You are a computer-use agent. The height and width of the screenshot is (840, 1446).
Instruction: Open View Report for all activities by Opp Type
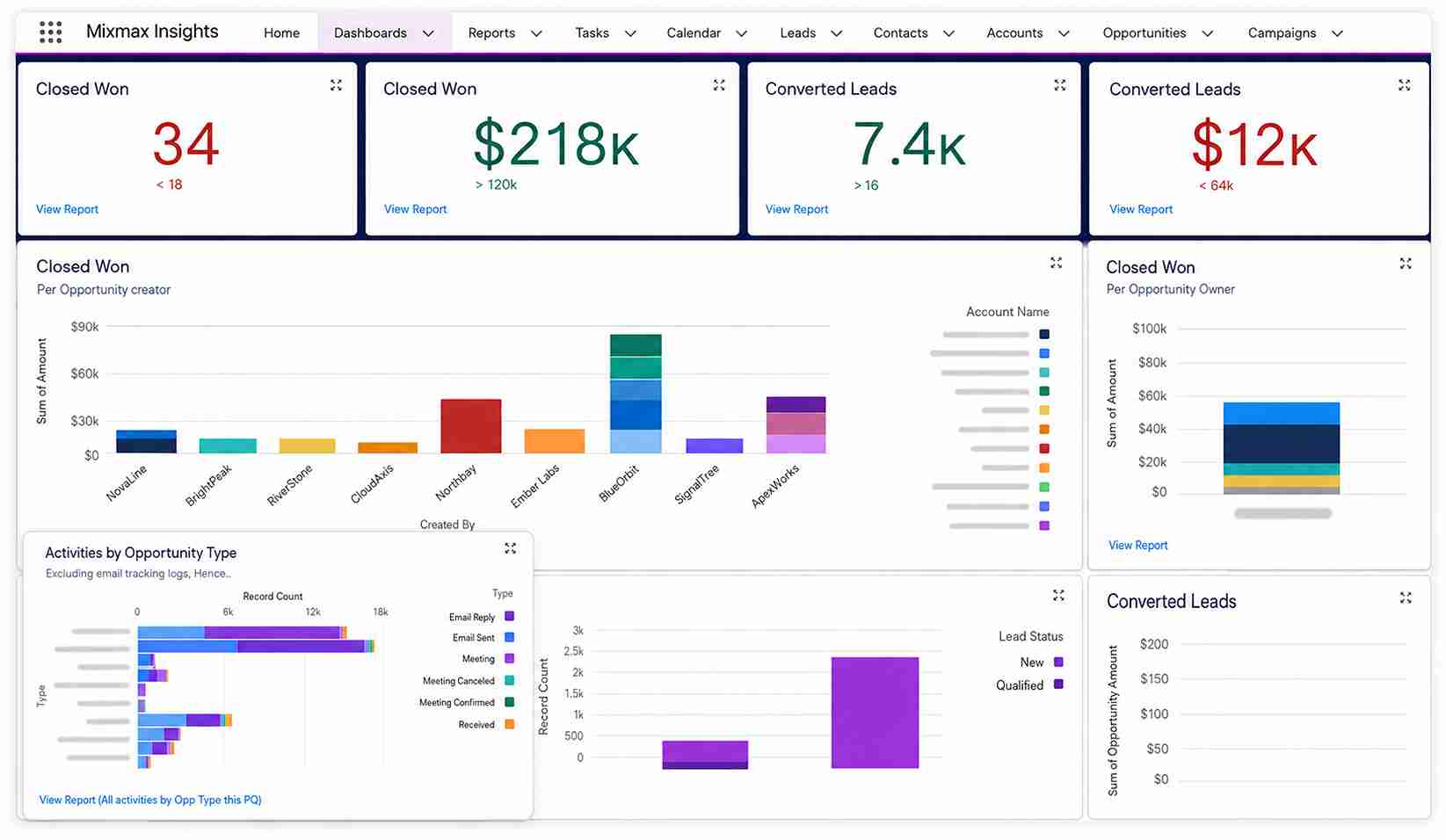coord(150,800)
